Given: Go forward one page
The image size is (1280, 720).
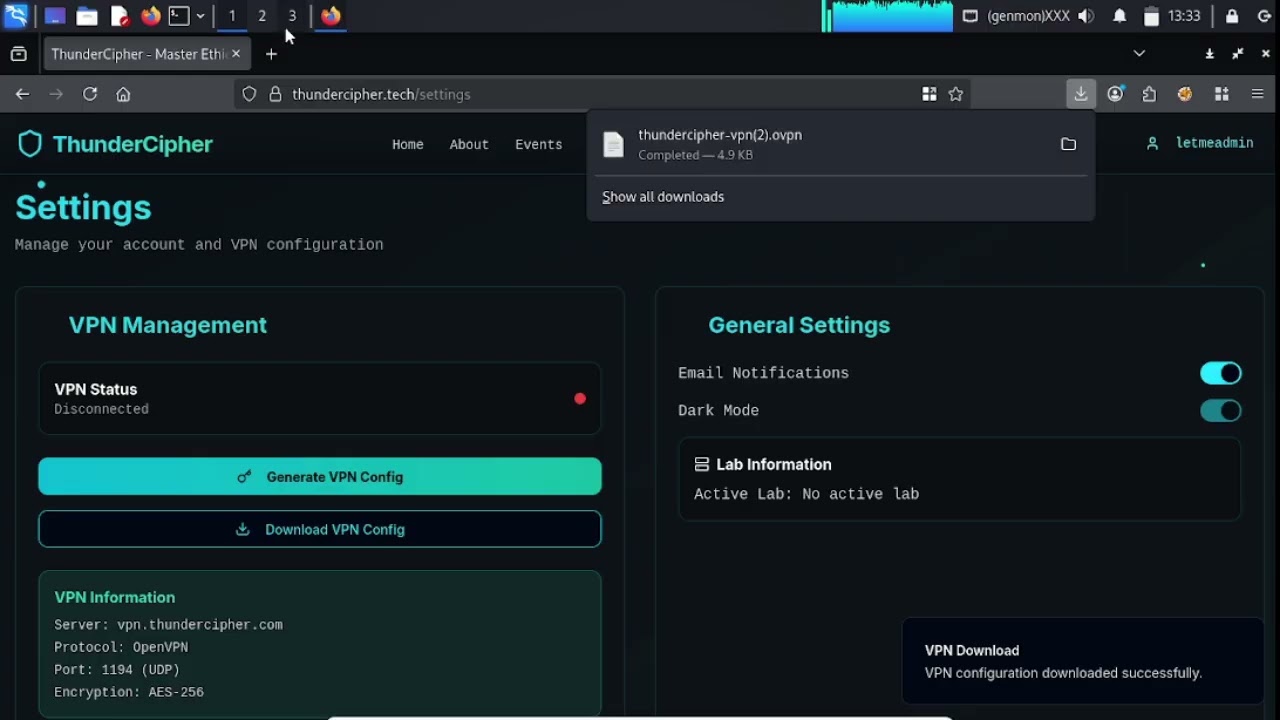Looking at the screenshot, I should click(56, 94).
